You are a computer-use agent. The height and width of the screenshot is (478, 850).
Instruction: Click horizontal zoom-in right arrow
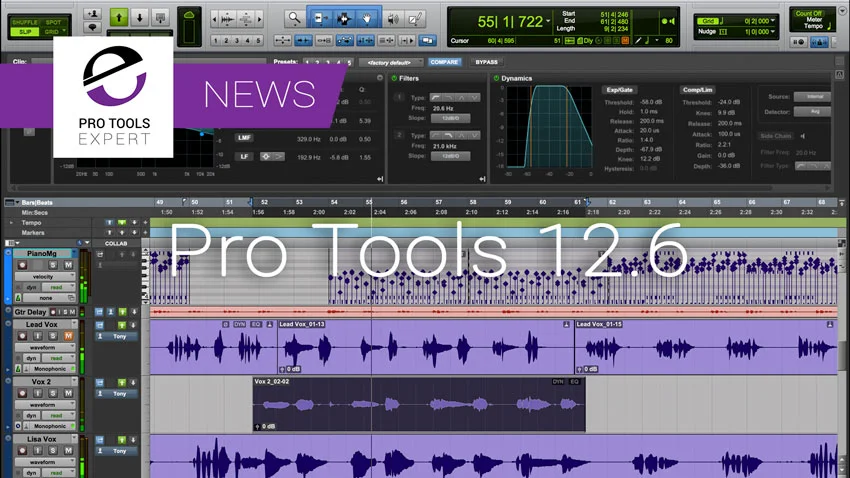tap(260, 20)
